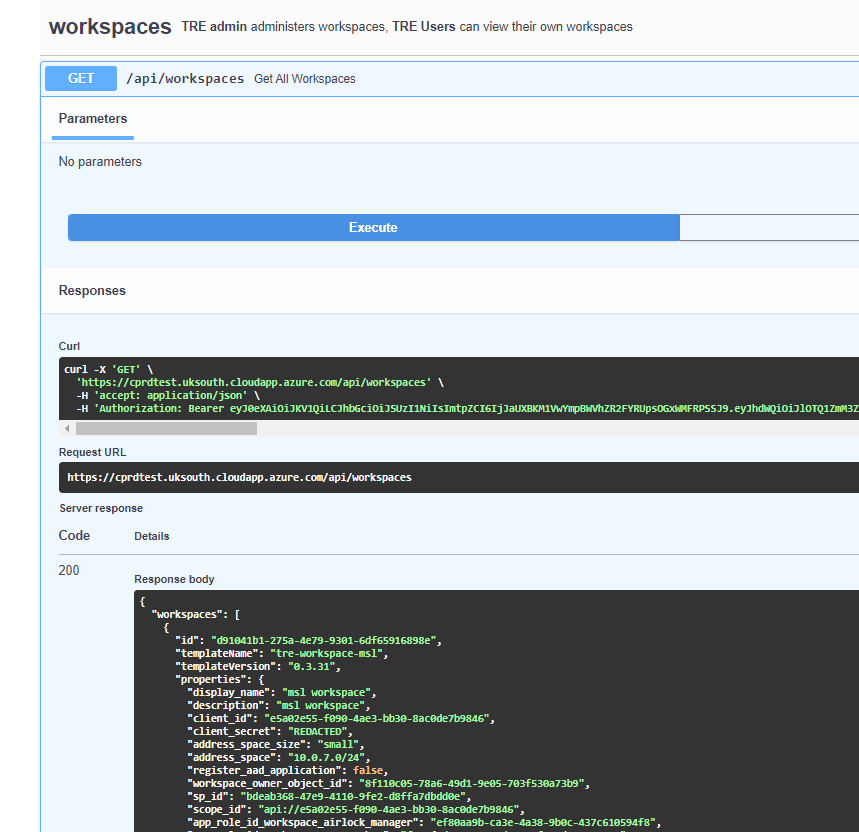Click the Execute button
The height and width of the screenshot is (832, 859).
click(x=372, y=227)
